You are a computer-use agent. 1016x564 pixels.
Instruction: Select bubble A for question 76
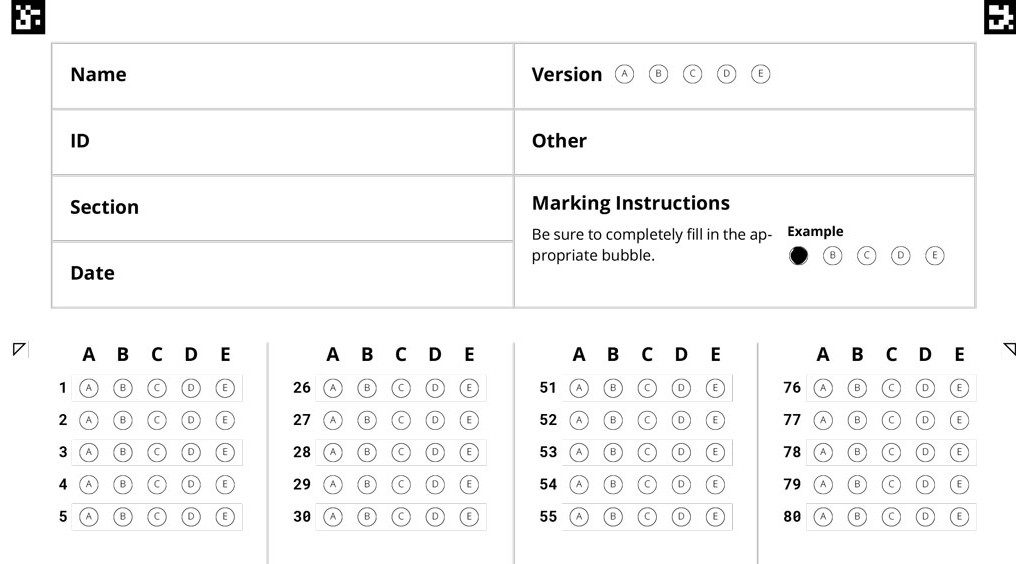click(823, 388)
